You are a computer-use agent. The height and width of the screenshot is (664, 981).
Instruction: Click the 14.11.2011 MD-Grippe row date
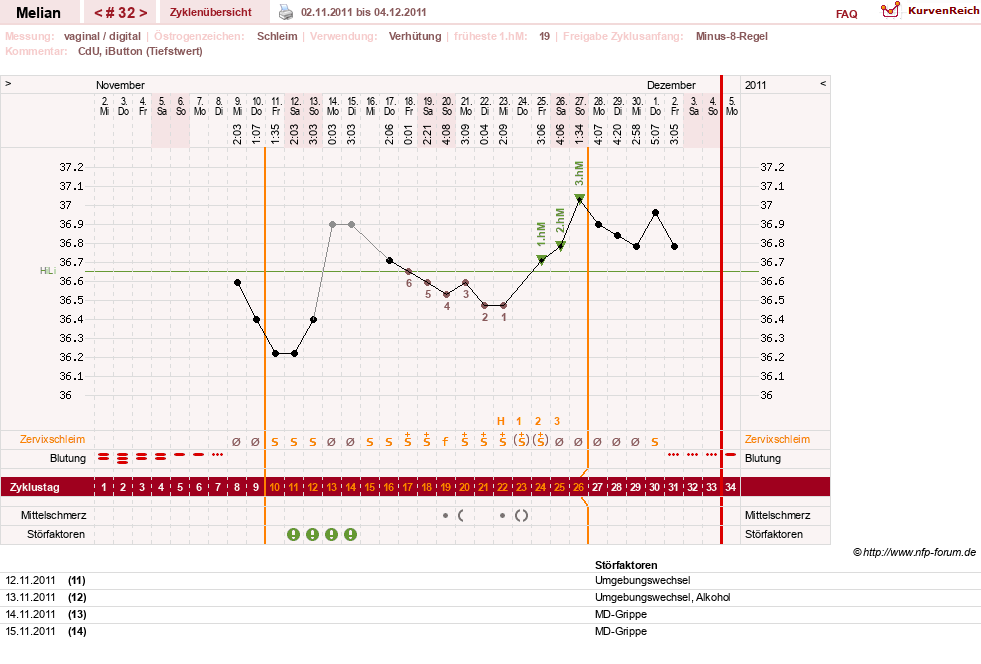(x=30, y=614)
